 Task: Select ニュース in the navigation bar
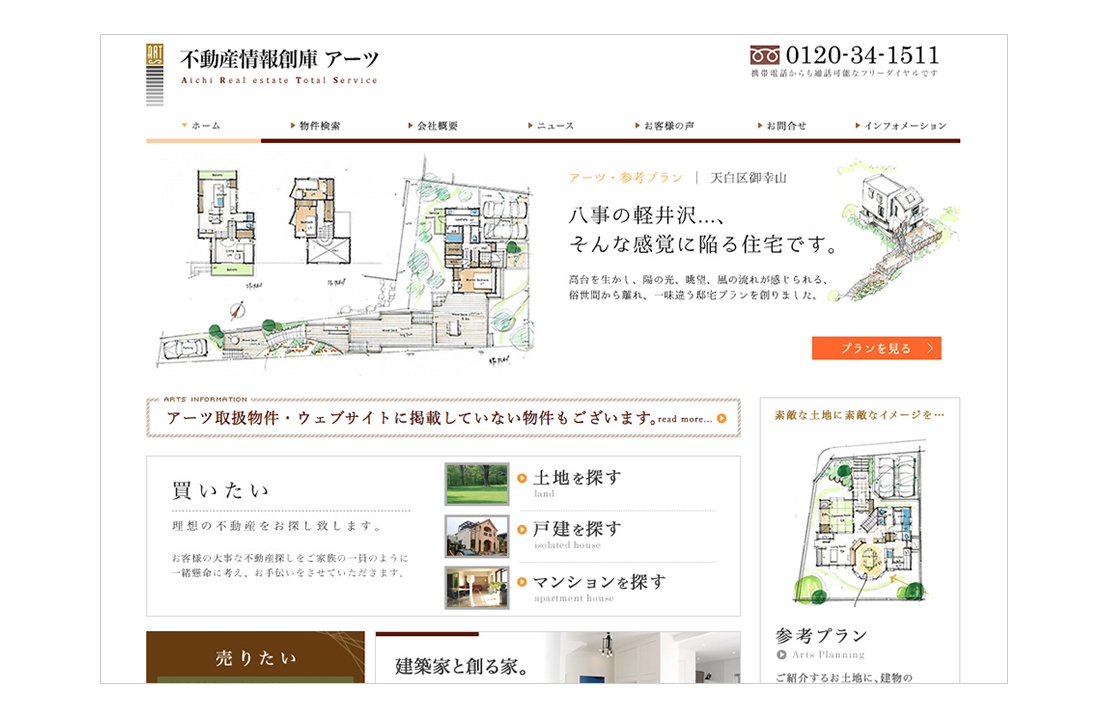click(x=552, y=126)
